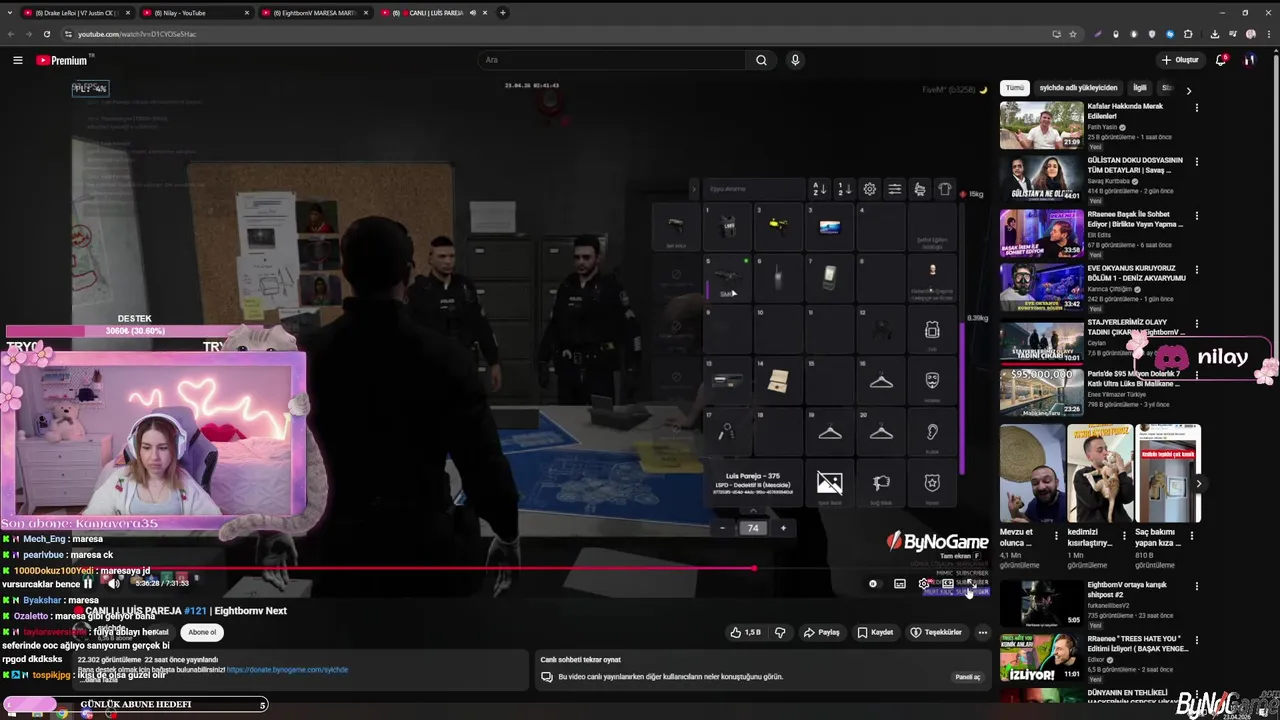1280x720 pixels.
Task: Open the tab search dropdown arrow
Action: (x=9, y=13)
